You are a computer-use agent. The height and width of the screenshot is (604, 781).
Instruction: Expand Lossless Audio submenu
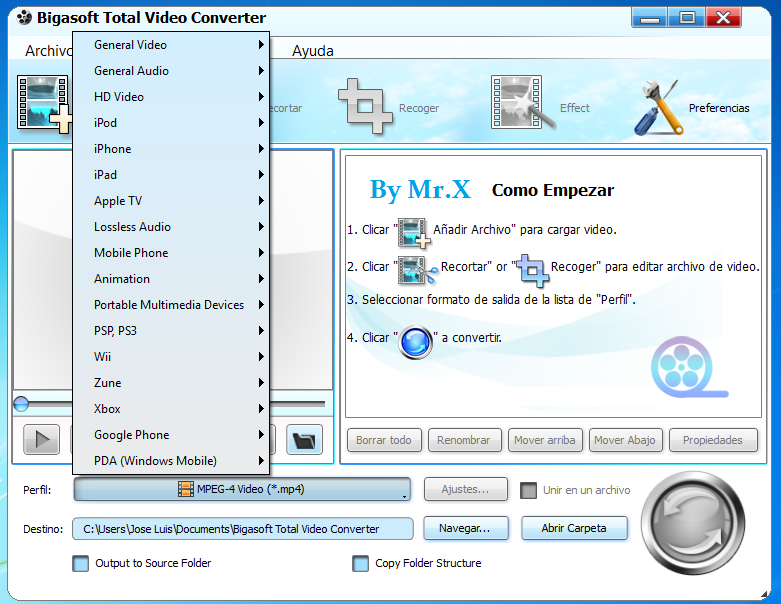(171, 227)
